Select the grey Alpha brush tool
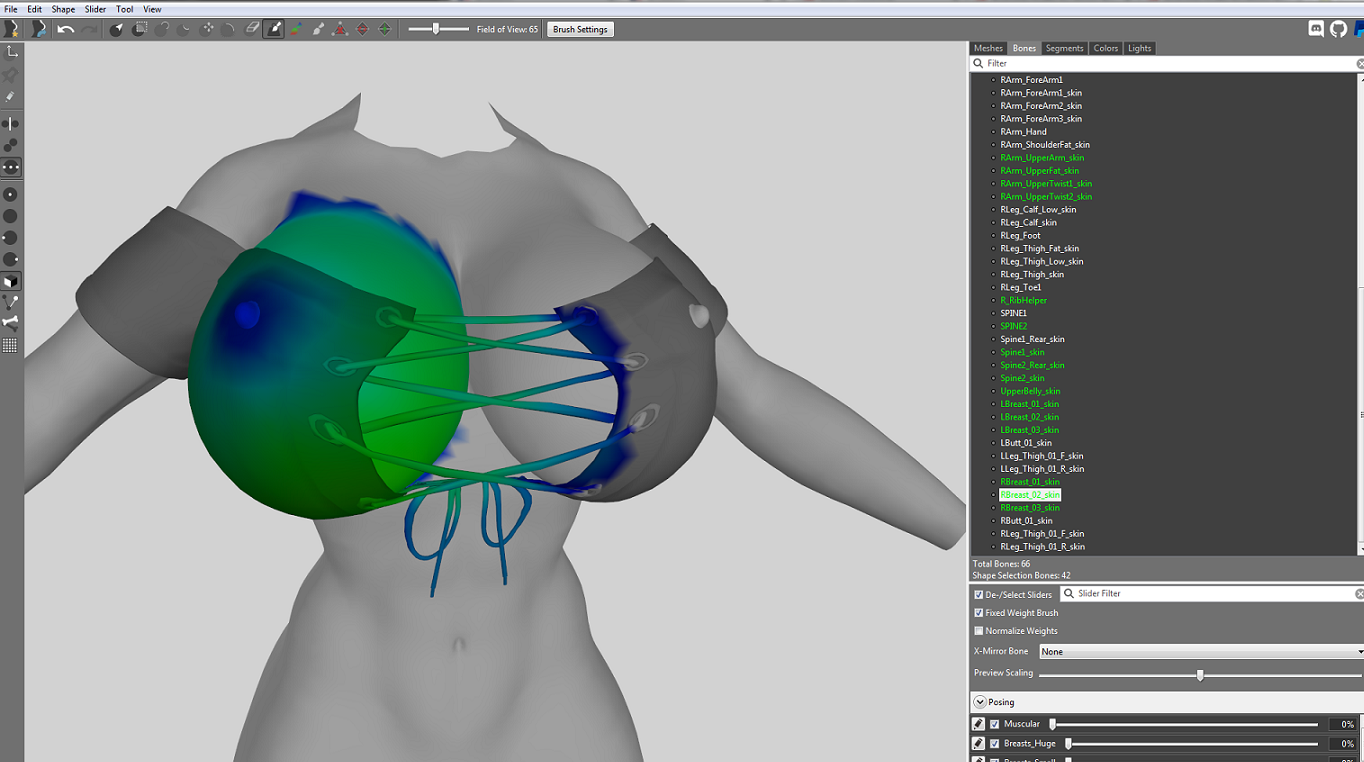Image resolution: width=1364 pixels, height=762 pixels. point(318,29)
